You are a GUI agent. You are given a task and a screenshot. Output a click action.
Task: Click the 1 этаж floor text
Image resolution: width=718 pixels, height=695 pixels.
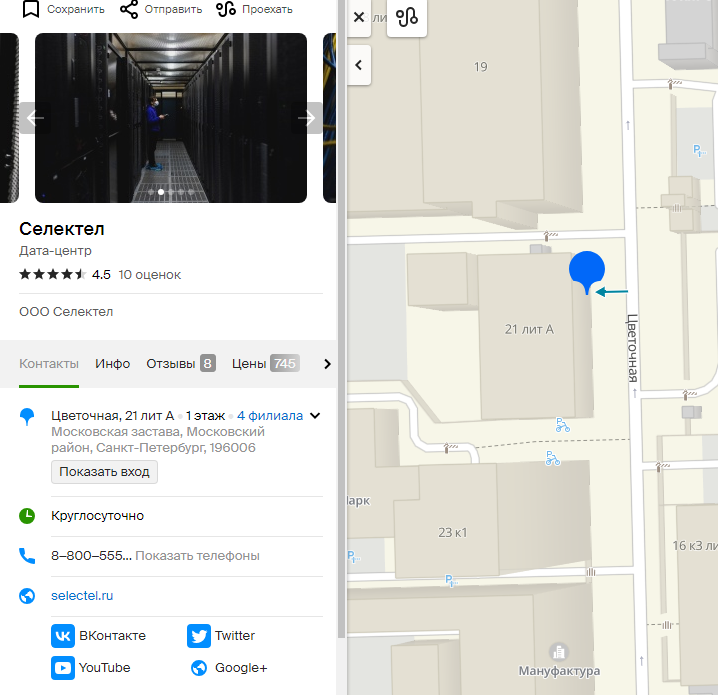point(206,416)
